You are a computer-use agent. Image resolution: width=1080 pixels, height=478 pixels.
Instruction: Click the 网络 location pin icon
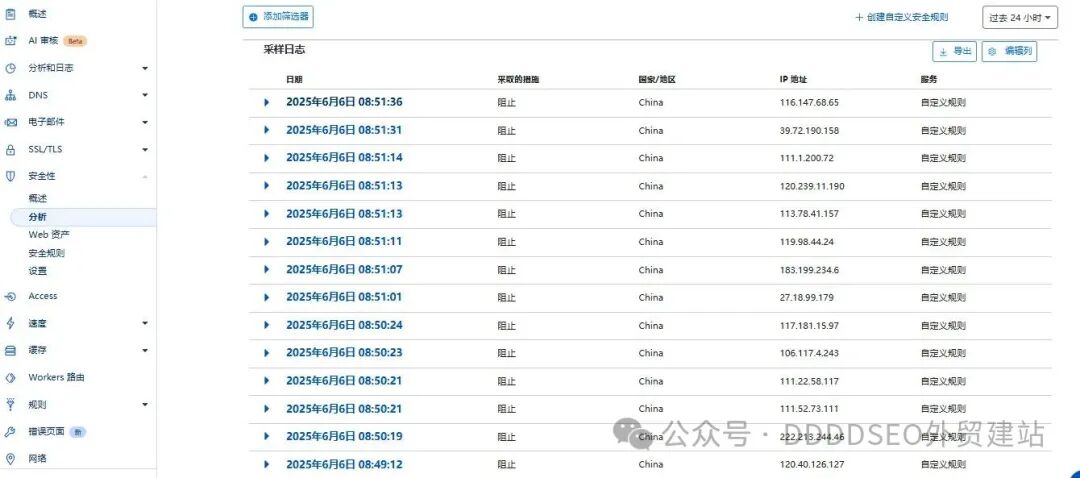click(11, 458)
